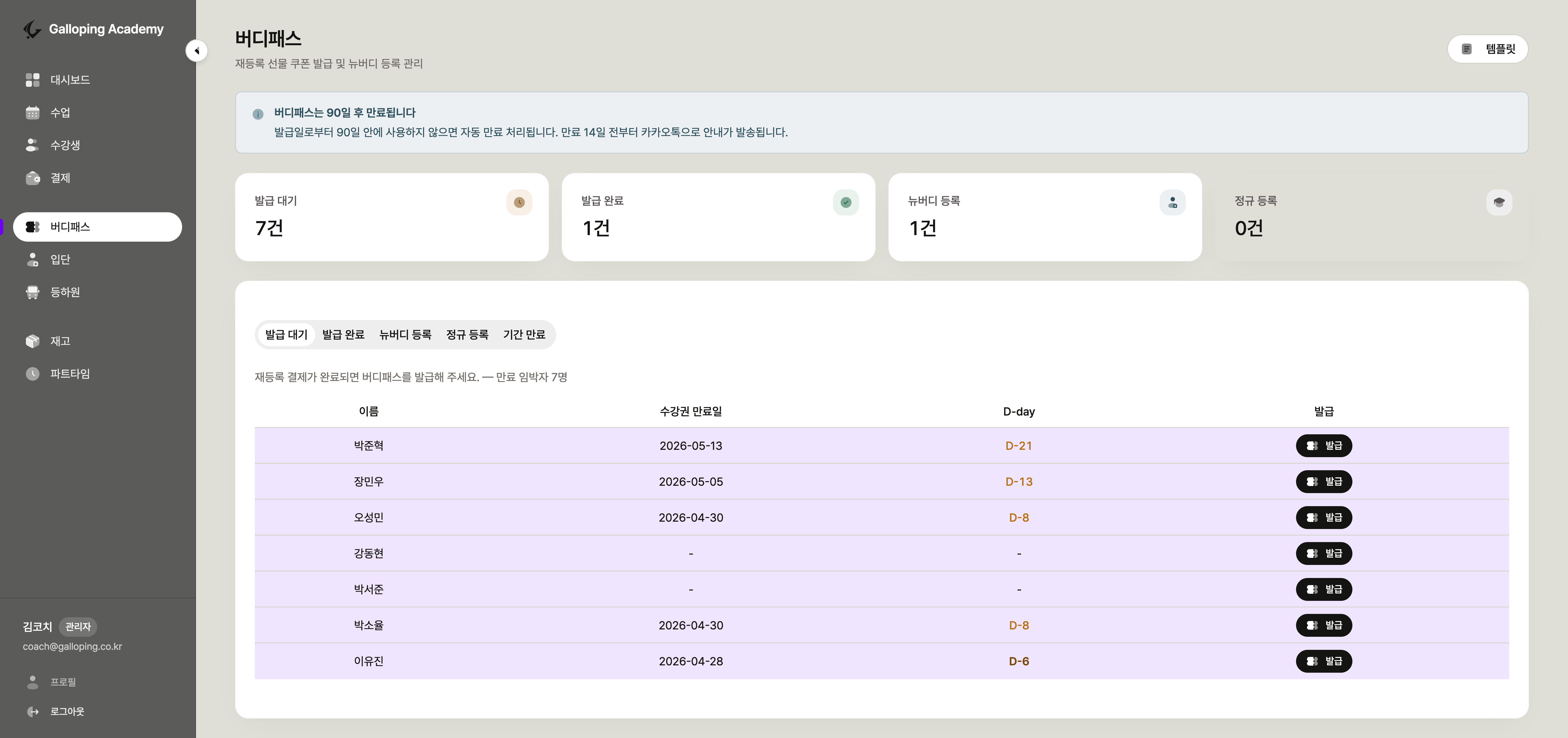Issue buddy pass for 박서준
The height and width of the screenshot is (738, 1568).
click(1324, 589)
